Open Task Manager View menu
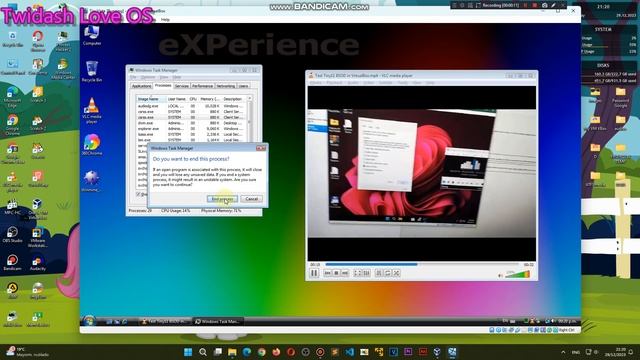 tap(164, 77)
